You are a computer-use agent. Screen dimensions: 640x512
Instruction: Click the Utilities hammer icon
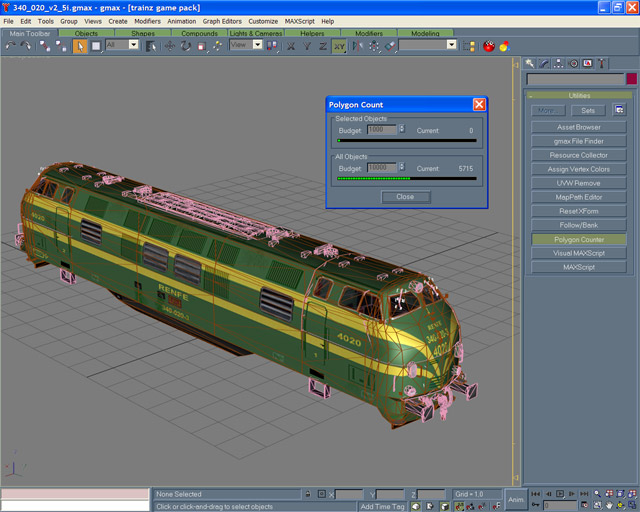coord(602,63)
